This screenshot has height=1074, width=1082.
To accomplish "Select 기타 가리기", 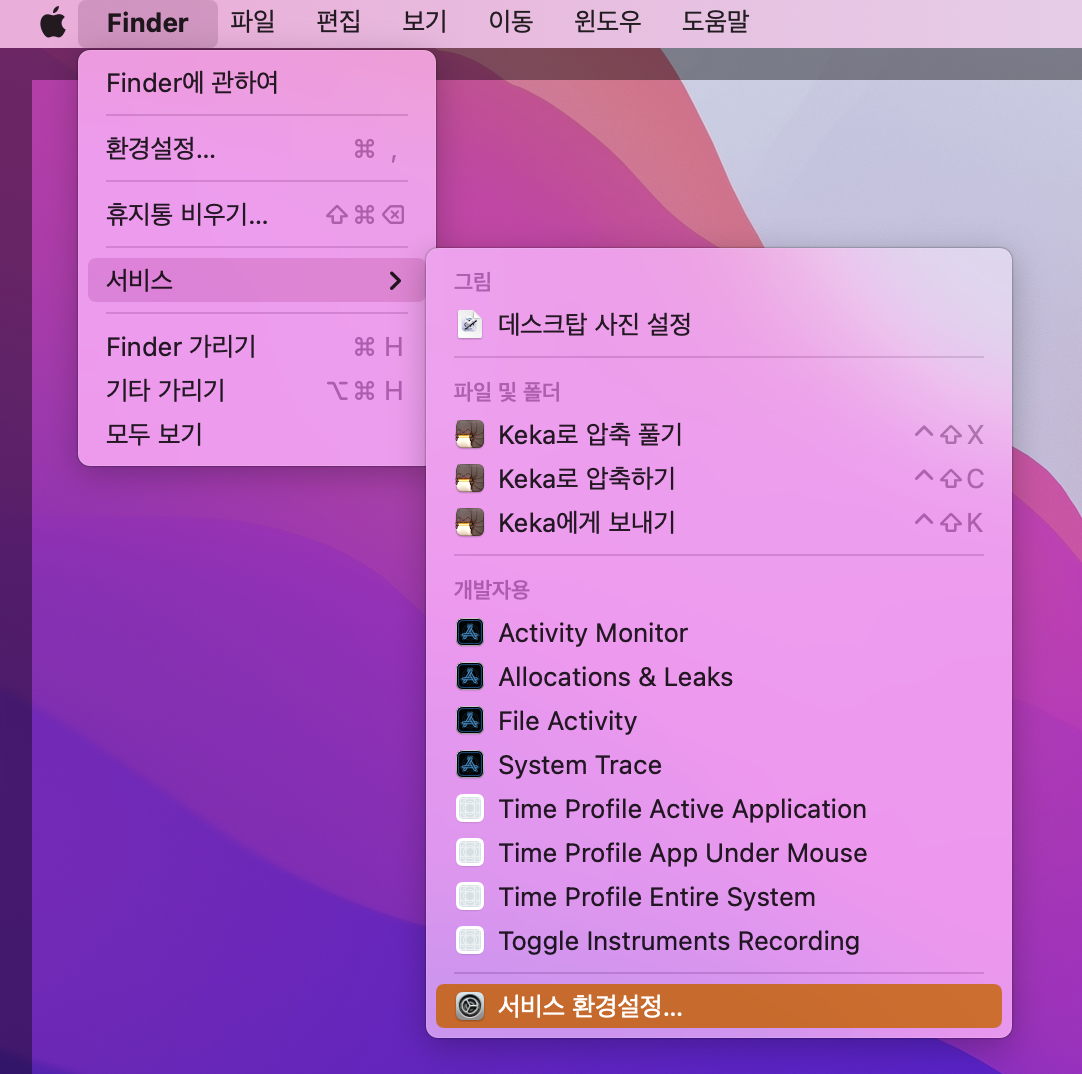I will tap(257, 391).
